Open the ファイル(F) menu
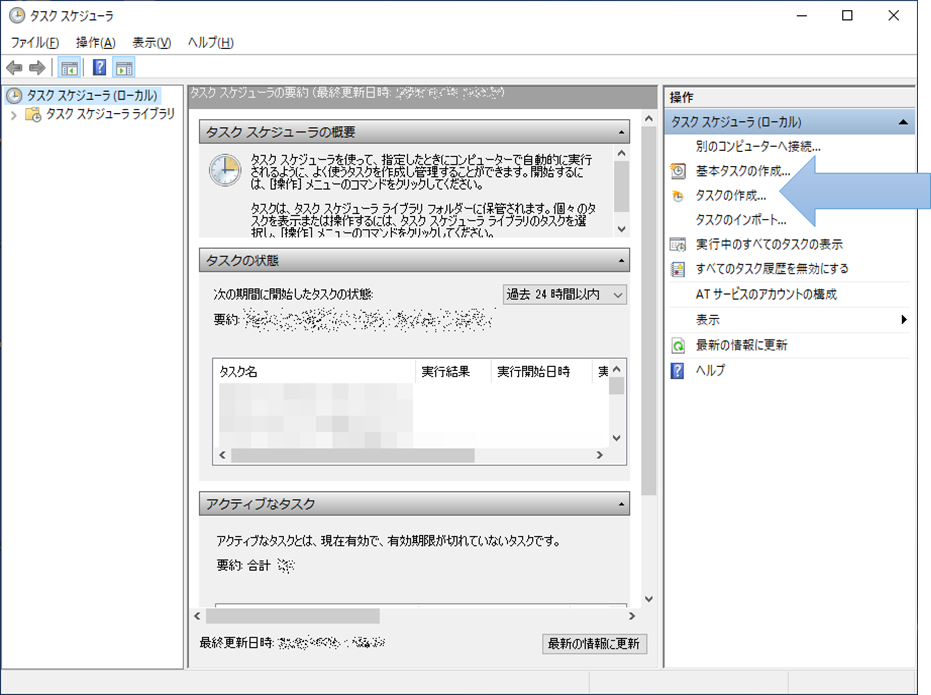Screen dimensions: 931x695 pos(35,43)
